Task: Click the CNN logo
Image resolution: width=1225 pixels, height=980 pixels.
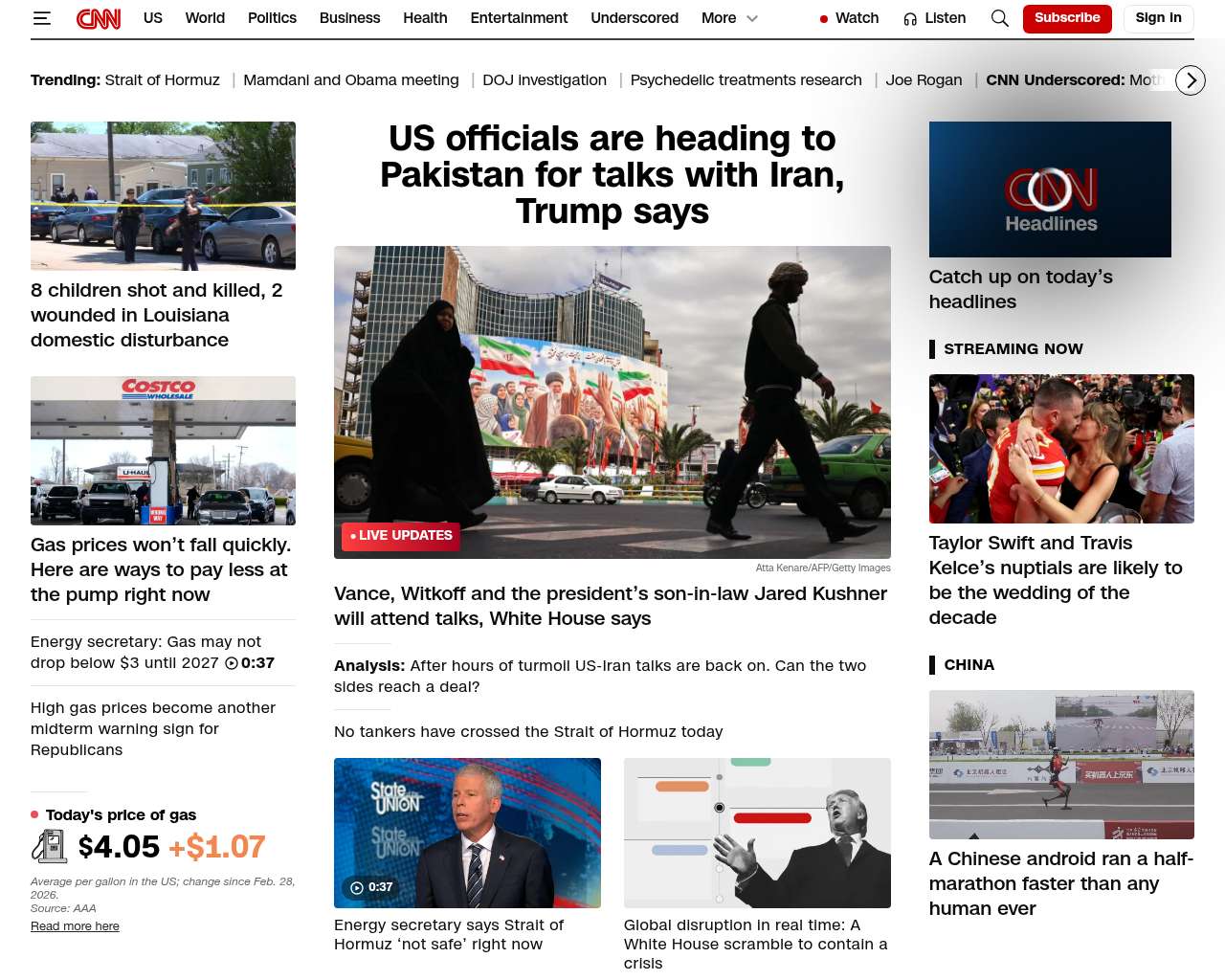Action: 99,18
